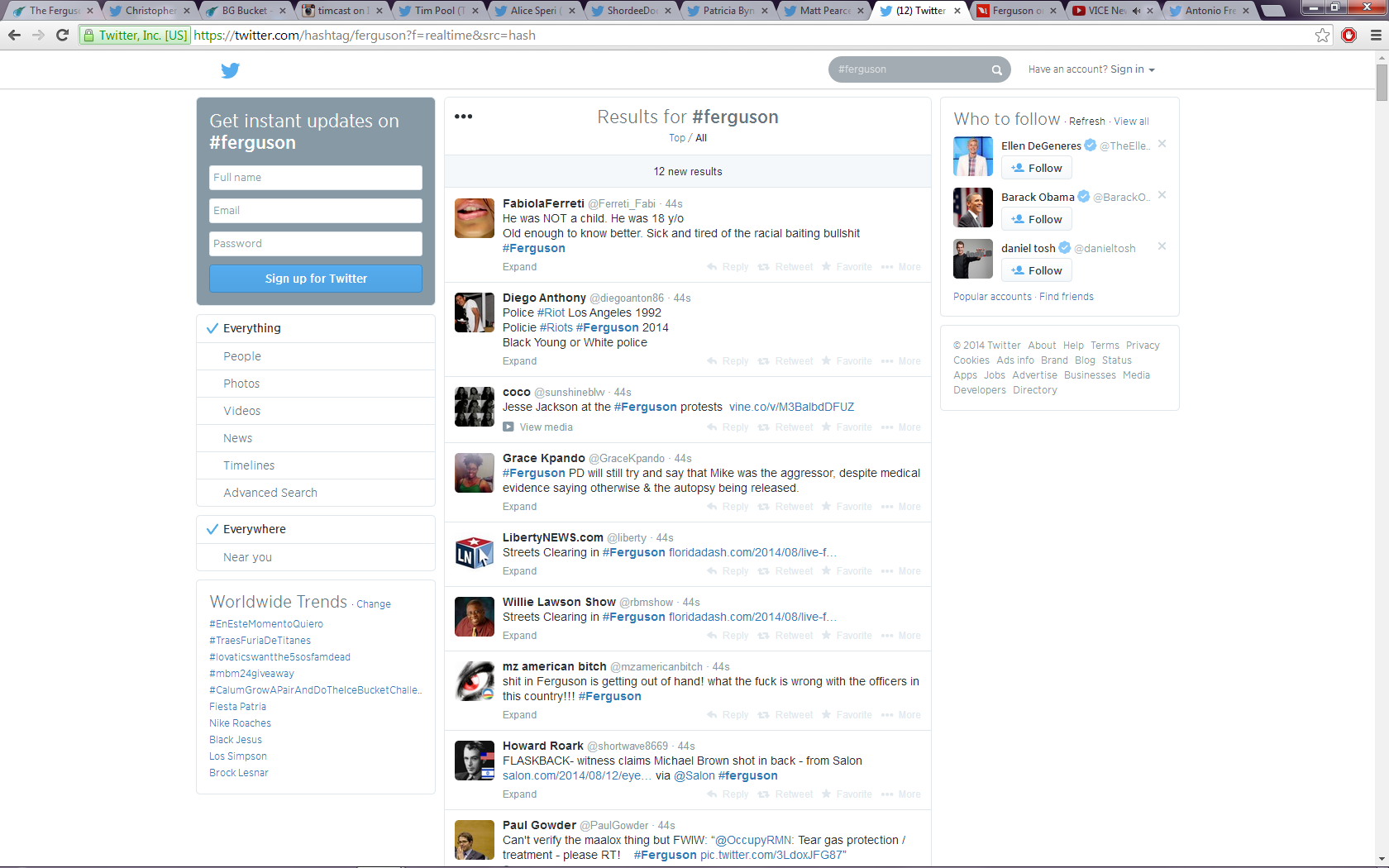Select the Everything filter

click(316, 328)
